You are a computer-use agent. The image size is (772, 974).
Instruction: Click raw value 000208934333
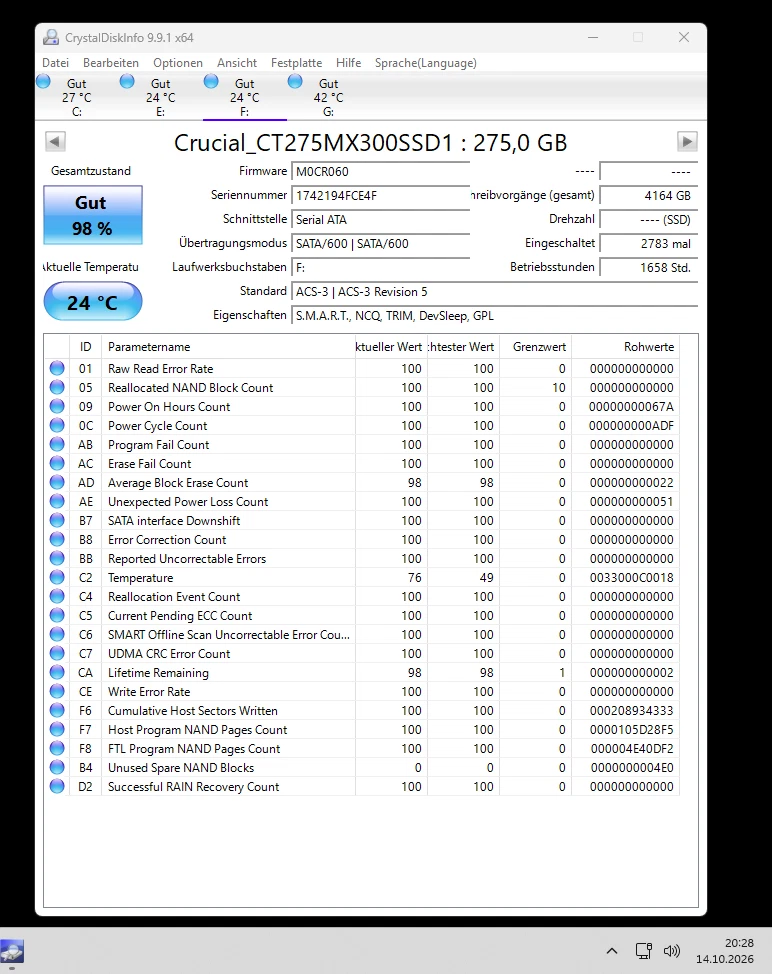[631, 711]
